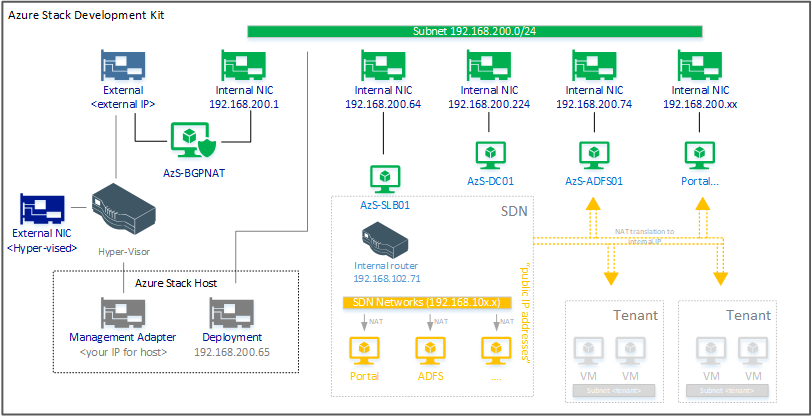Select the Internal router device icon in SDN

click(385, 239)
